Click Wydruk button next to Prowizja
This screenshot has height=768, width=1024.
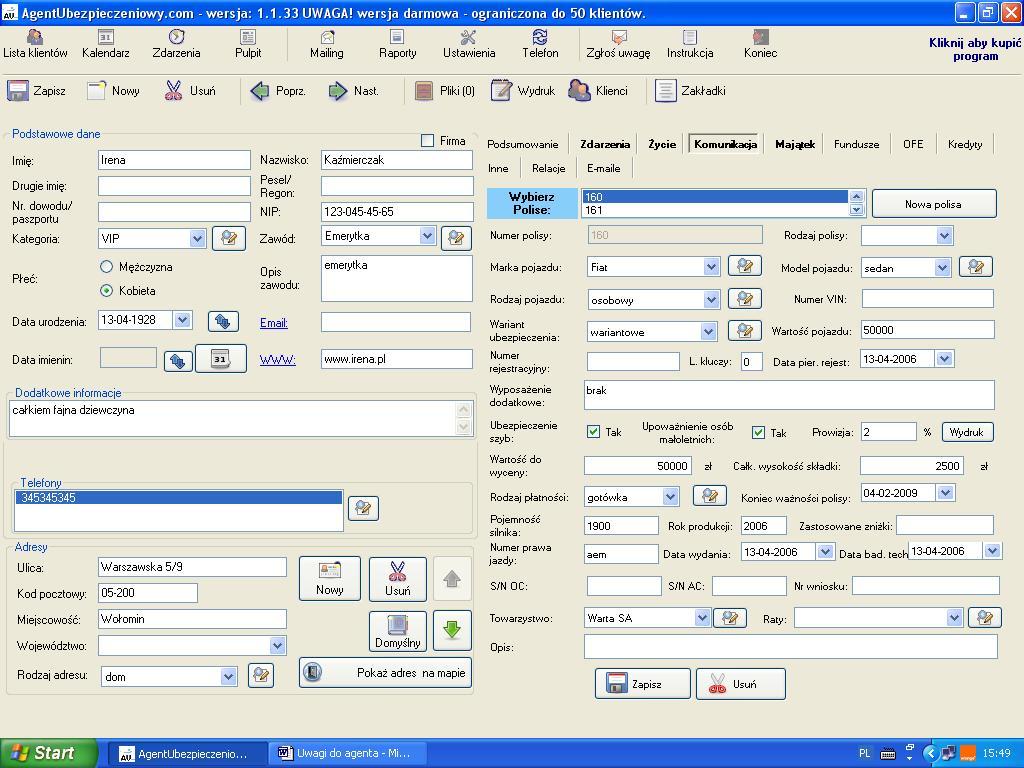967,432
